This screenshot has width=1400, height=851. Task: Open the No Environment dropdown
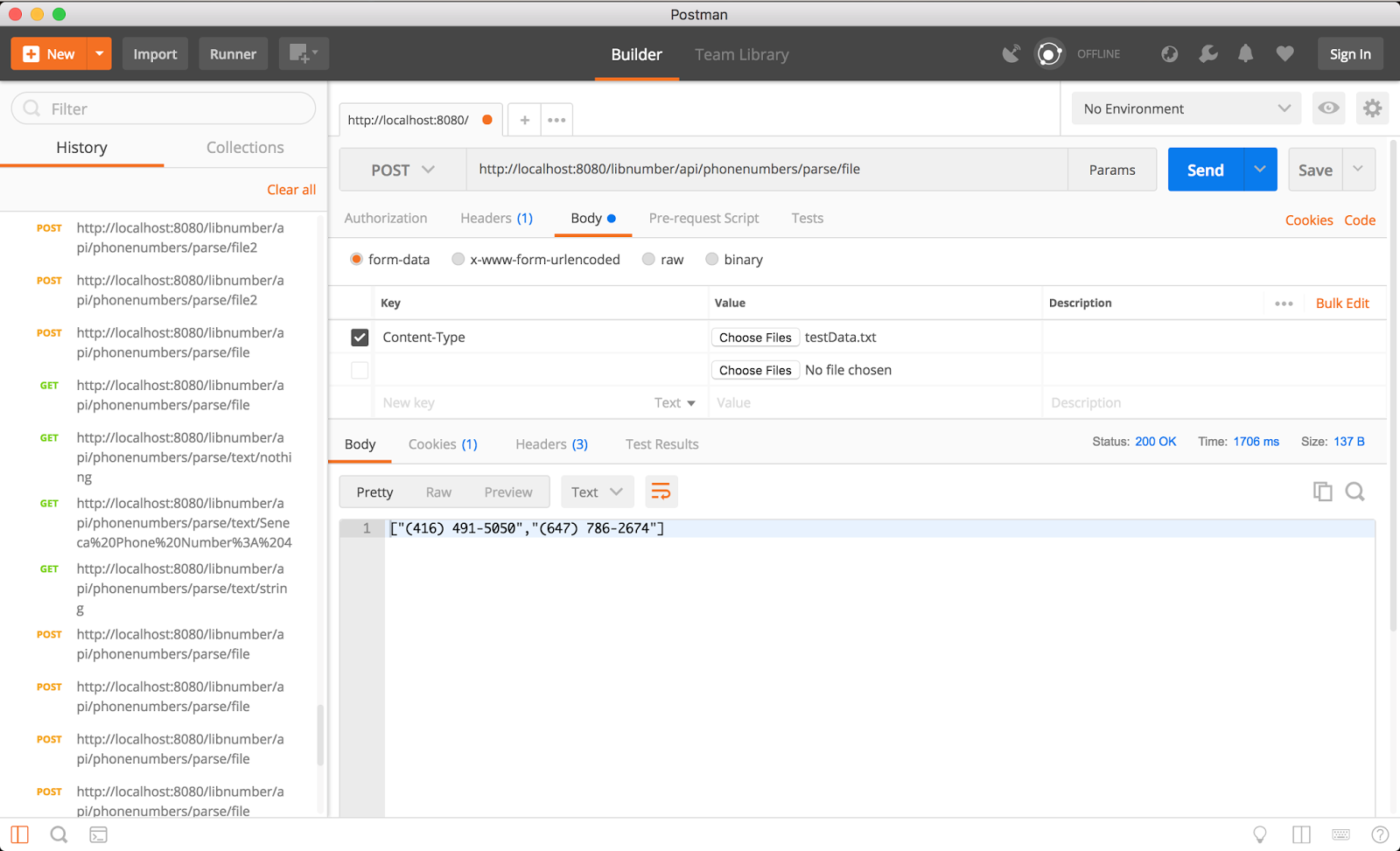(x=1186, y=108)
